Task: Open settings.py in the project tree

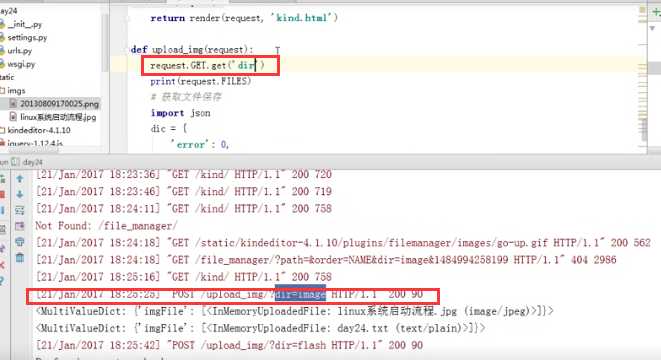Action: (x=27, y=38)
